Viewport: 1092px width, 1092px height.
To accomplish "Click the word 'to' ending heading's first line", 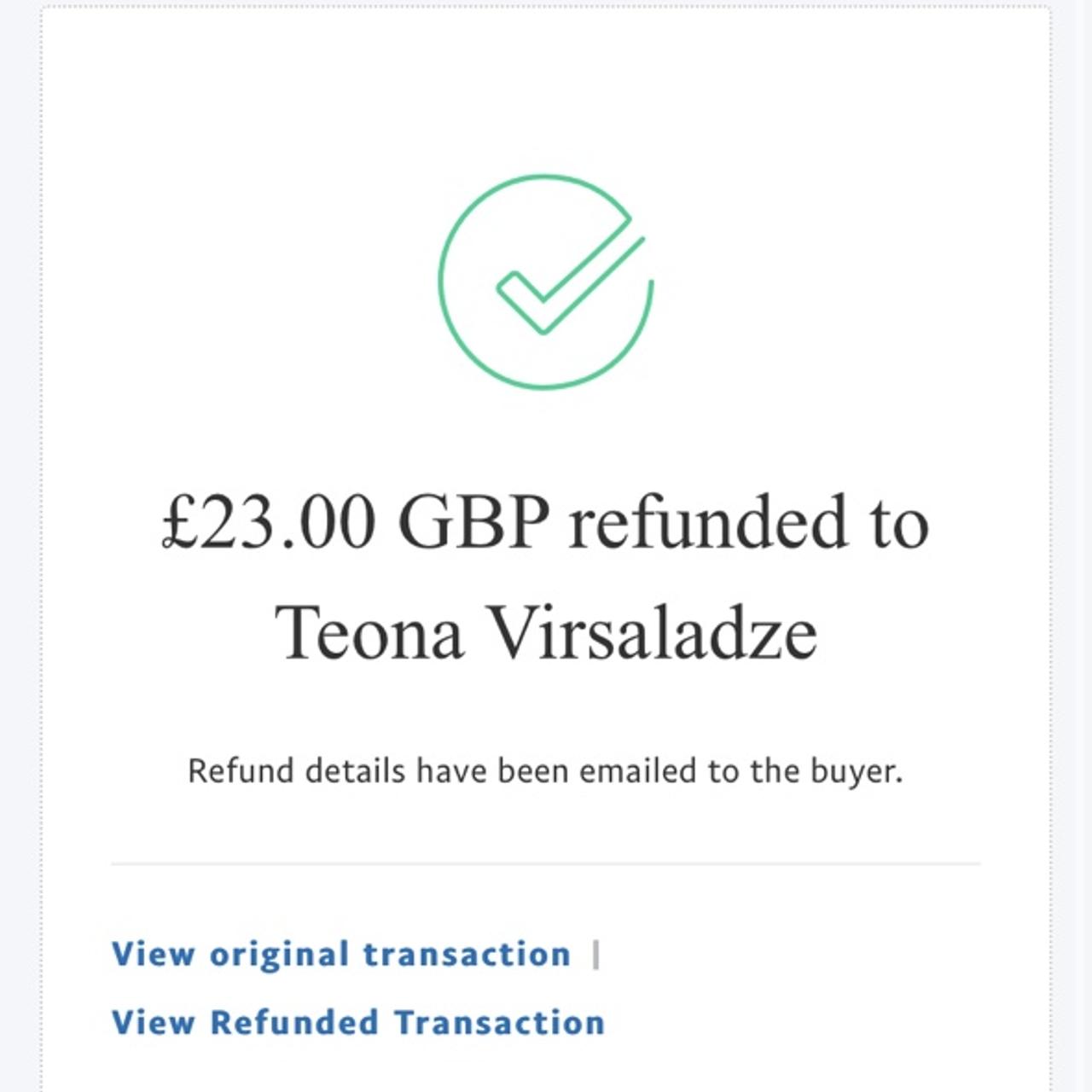I will tap(899, 522).
